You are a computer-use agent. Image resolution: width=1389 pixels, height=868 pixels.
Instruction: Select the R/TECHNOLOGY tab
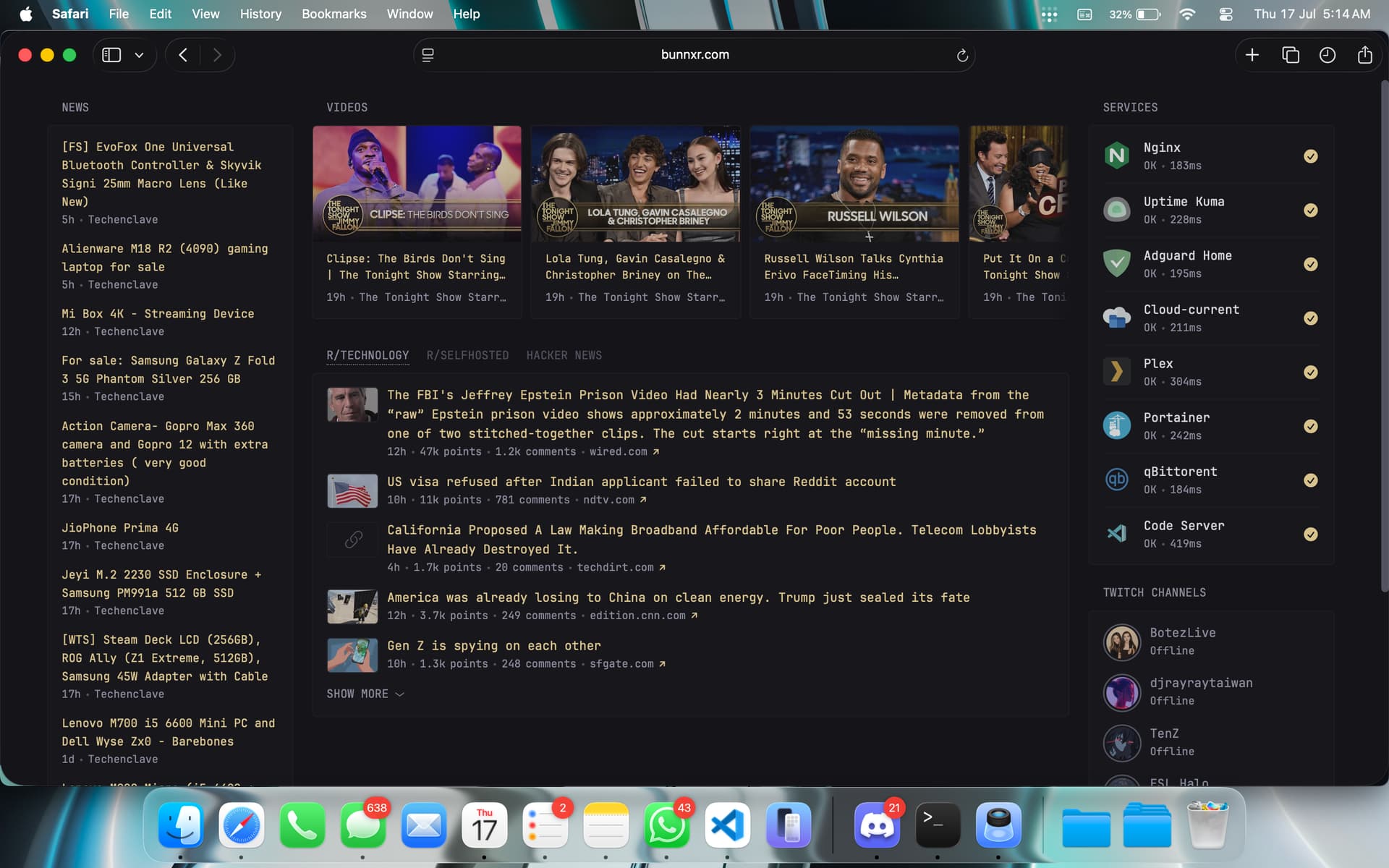368,355
